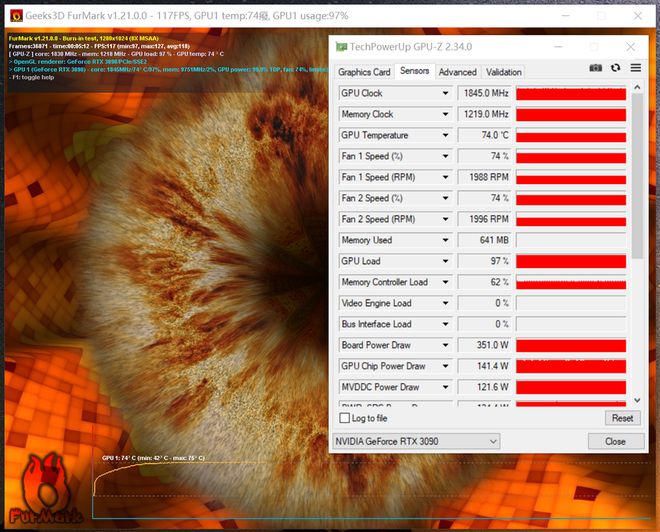Open the Validation tab

click(503, 72)
